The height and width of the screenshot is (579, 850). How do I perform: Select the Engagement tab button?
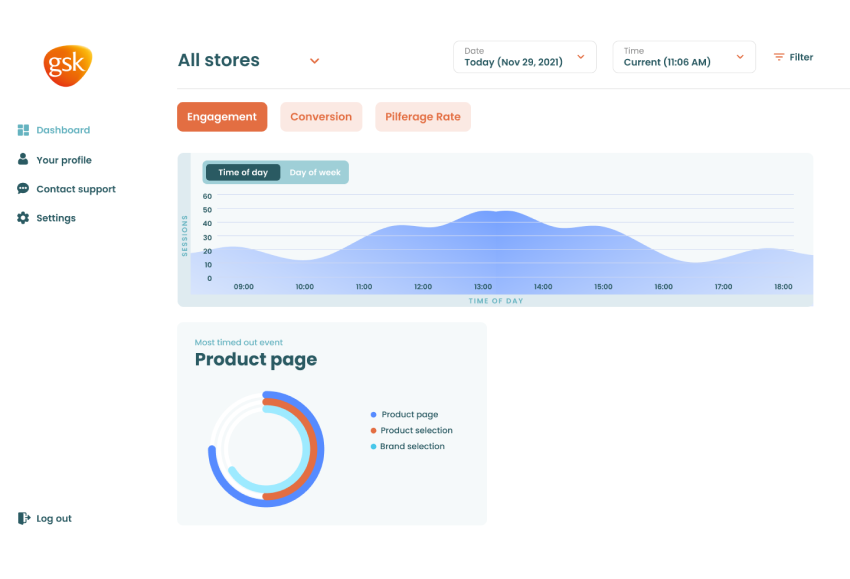click(222, 117)
